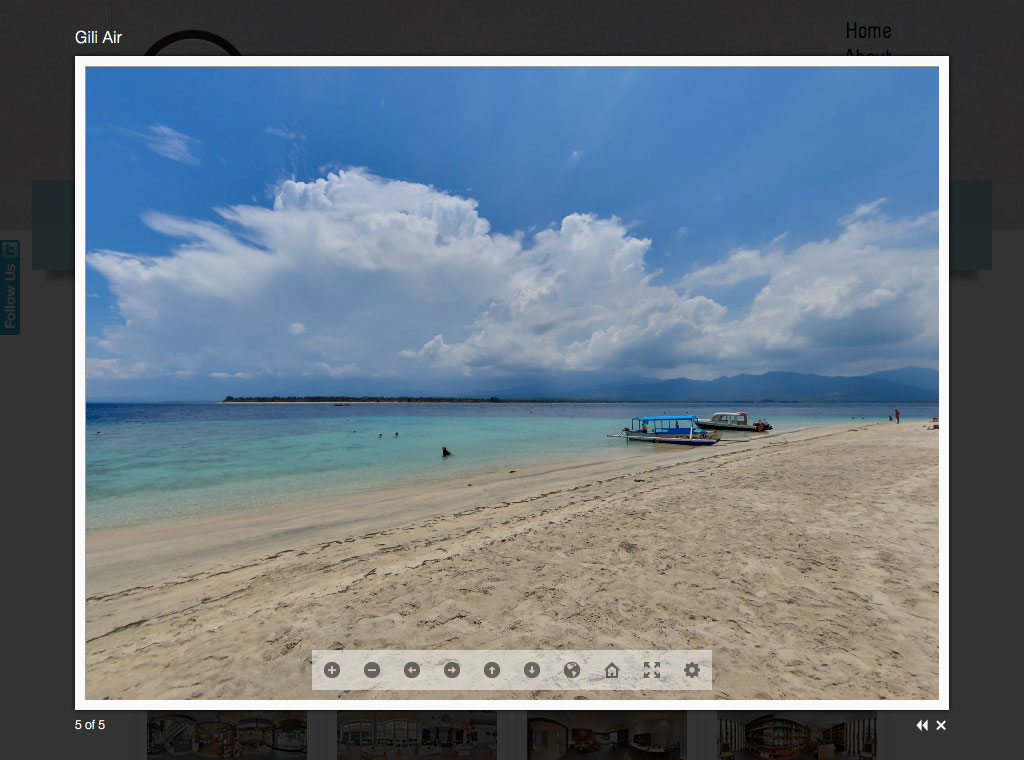Zoom in the panorama with plus icon
1024x760 pixels.
[x=332, y=670]
